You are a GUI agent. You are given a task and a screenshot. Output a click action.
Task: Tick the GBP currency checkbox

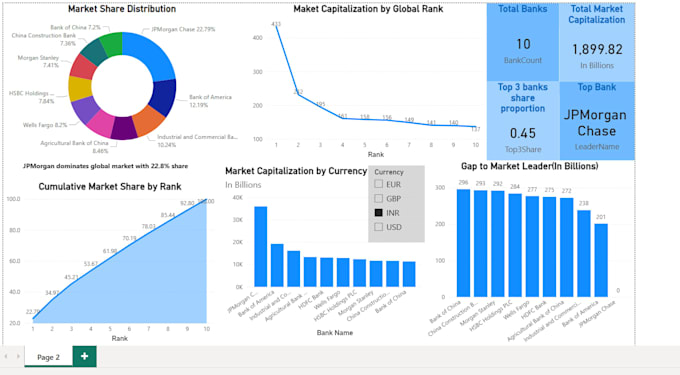[x=379, y=199]
